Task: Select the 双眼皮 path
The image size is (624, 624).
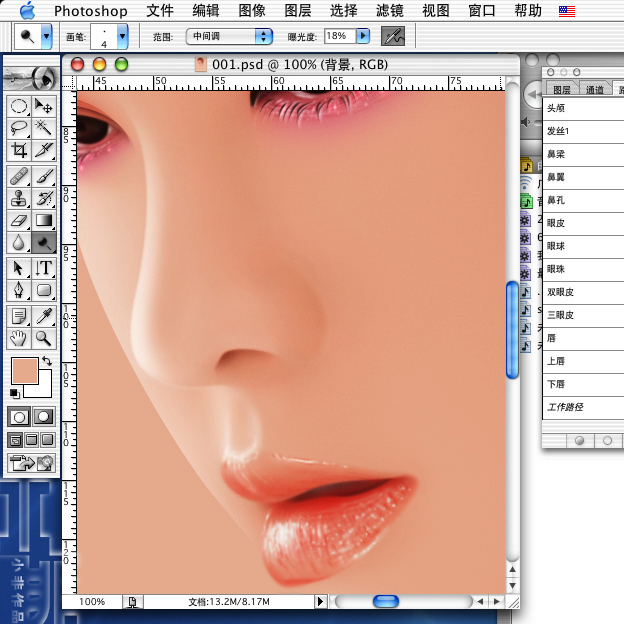Action: (x=583, y=292)
